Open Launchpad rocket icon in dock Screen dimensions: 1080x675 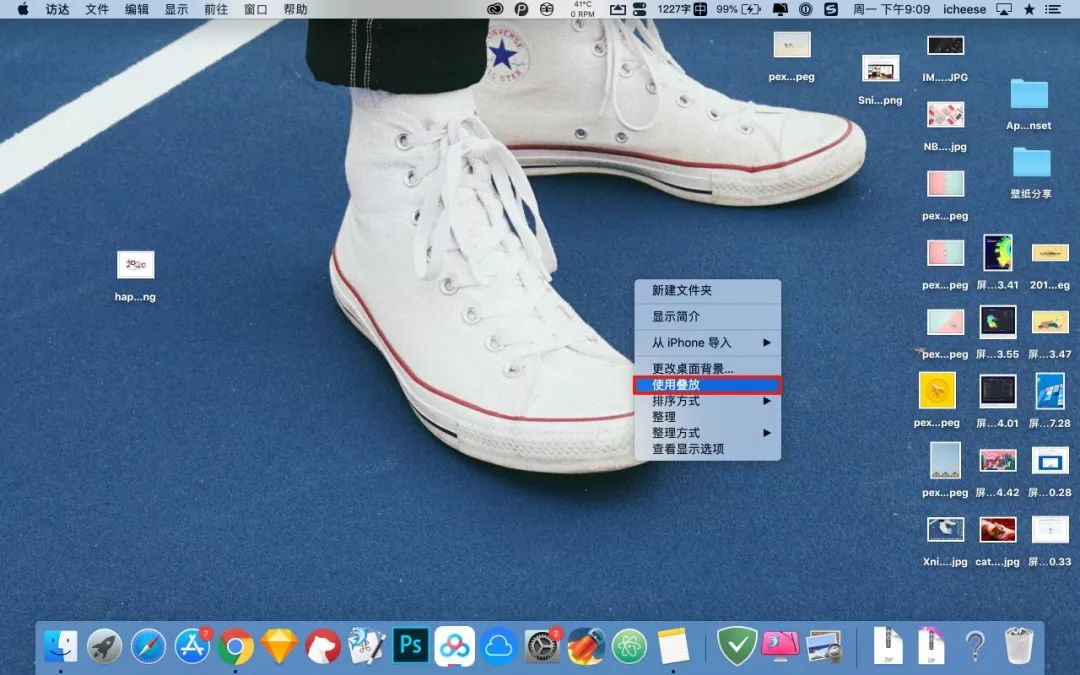coord(104,647)
